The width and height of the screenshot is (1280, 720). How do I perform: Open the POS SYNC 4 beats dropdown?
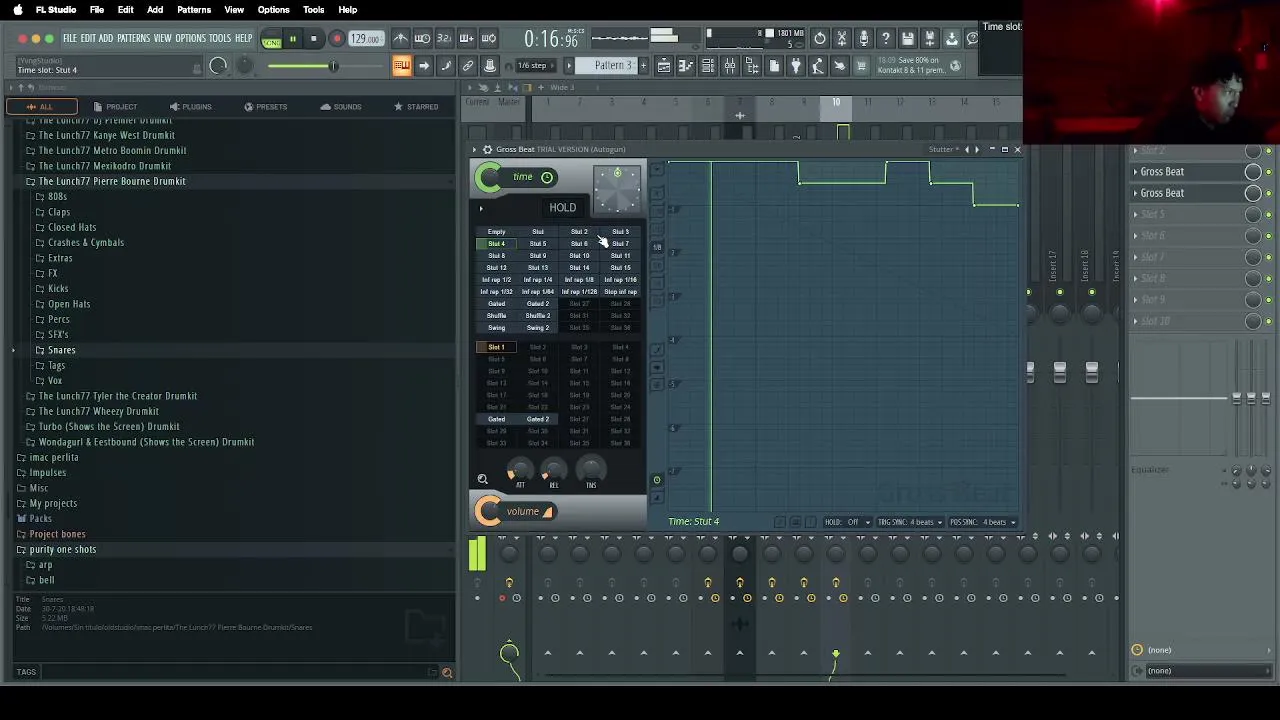point(982,522)
